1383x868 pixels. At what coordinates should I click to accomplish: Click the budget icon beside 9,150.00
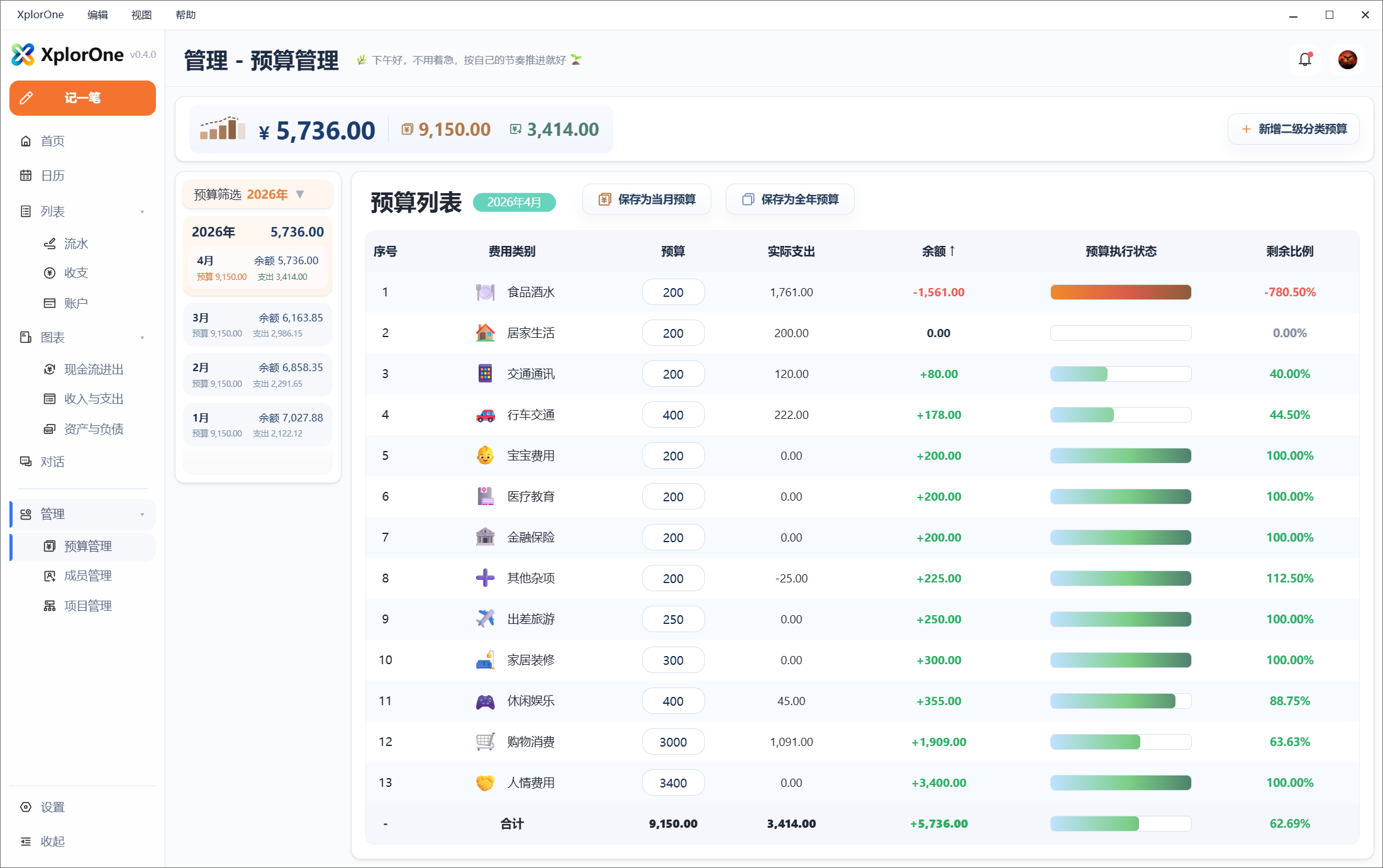[407, 130]
